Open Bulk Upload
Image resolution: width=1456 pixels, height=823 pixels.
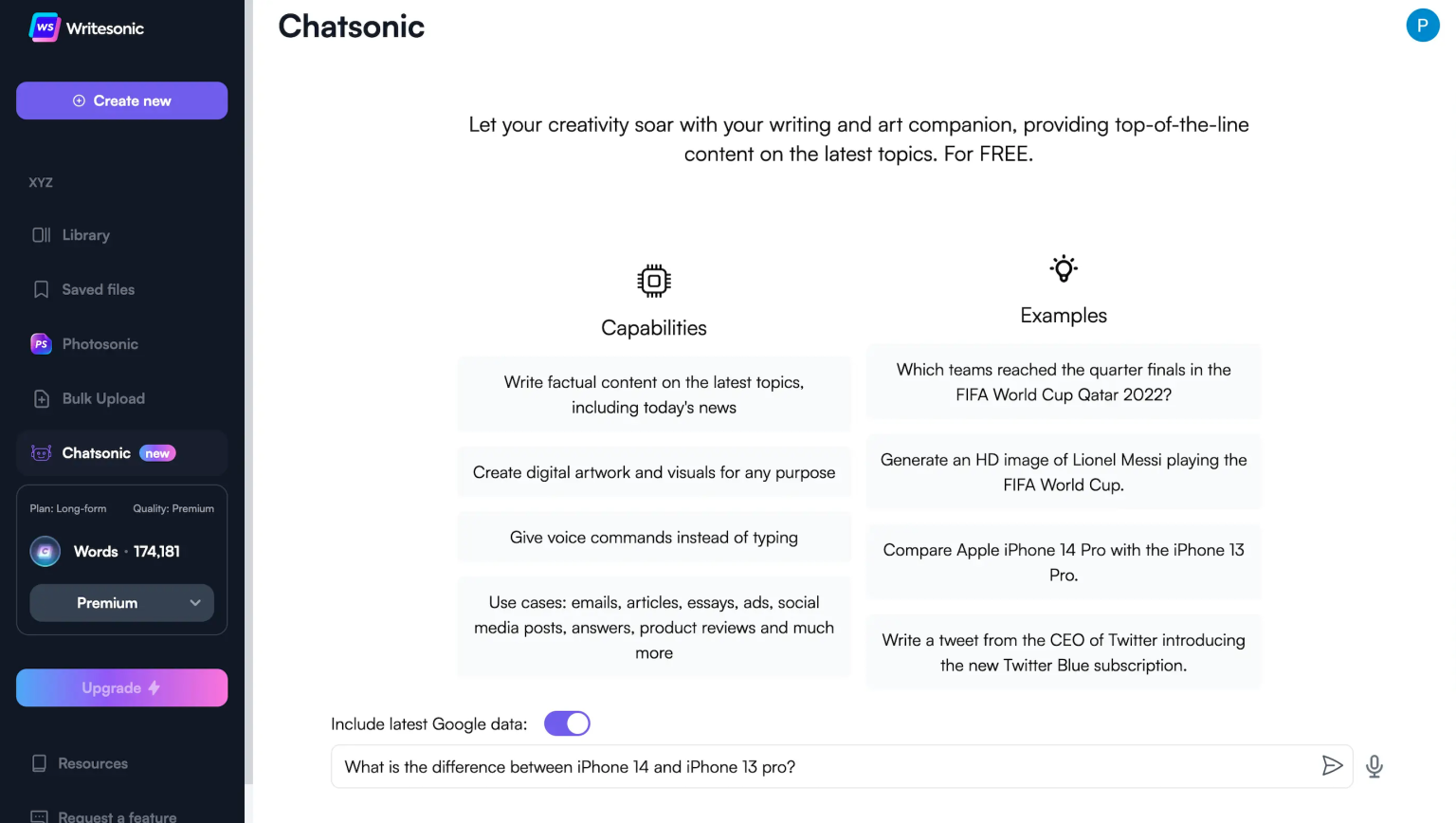click(102, 398)
